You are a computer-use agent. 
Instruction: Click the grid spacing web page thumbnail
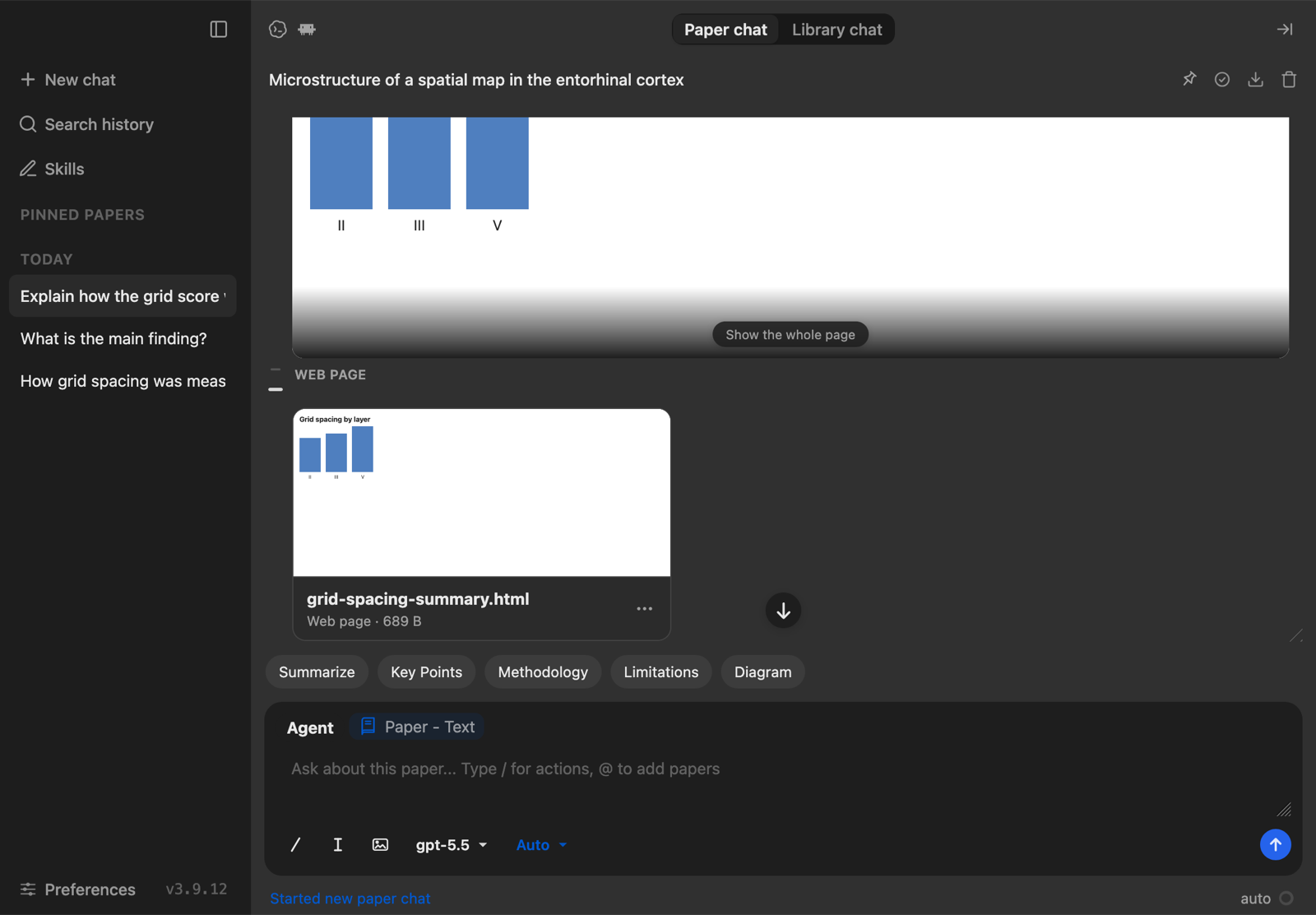point(481,493)
